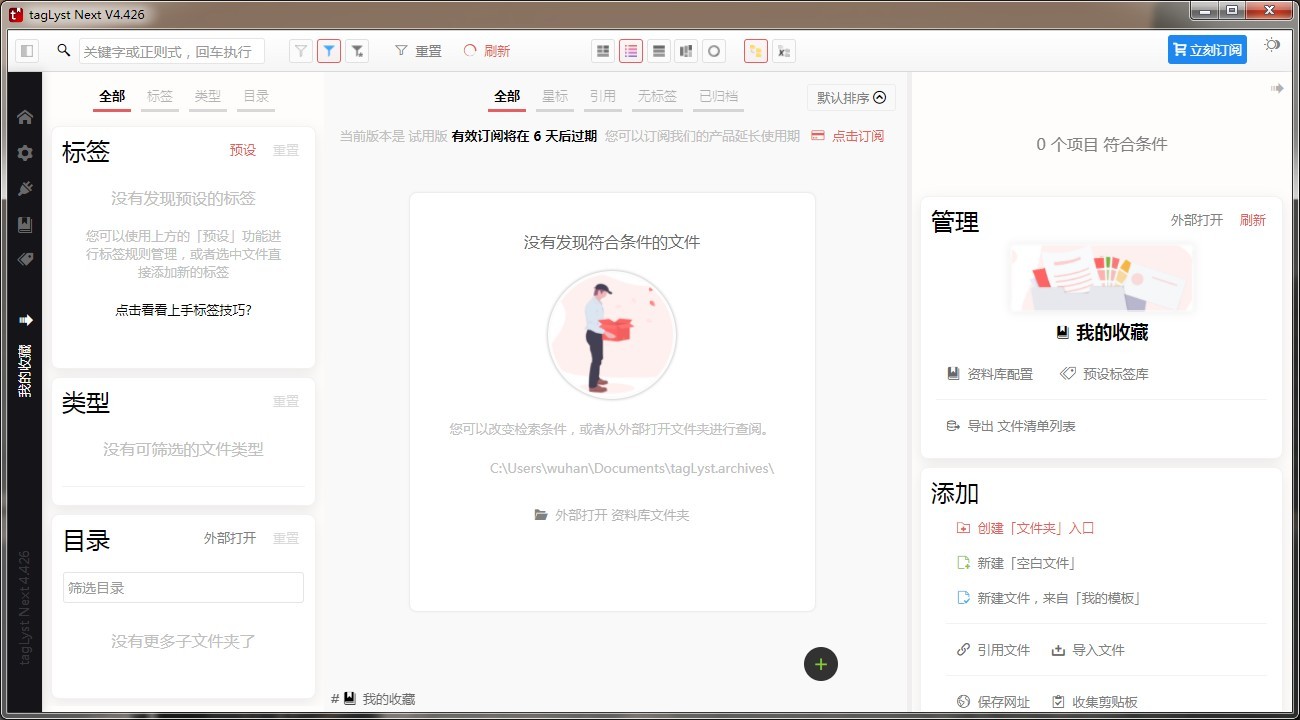Click the 立刻订阅 subscribe button

(1207, 48)
